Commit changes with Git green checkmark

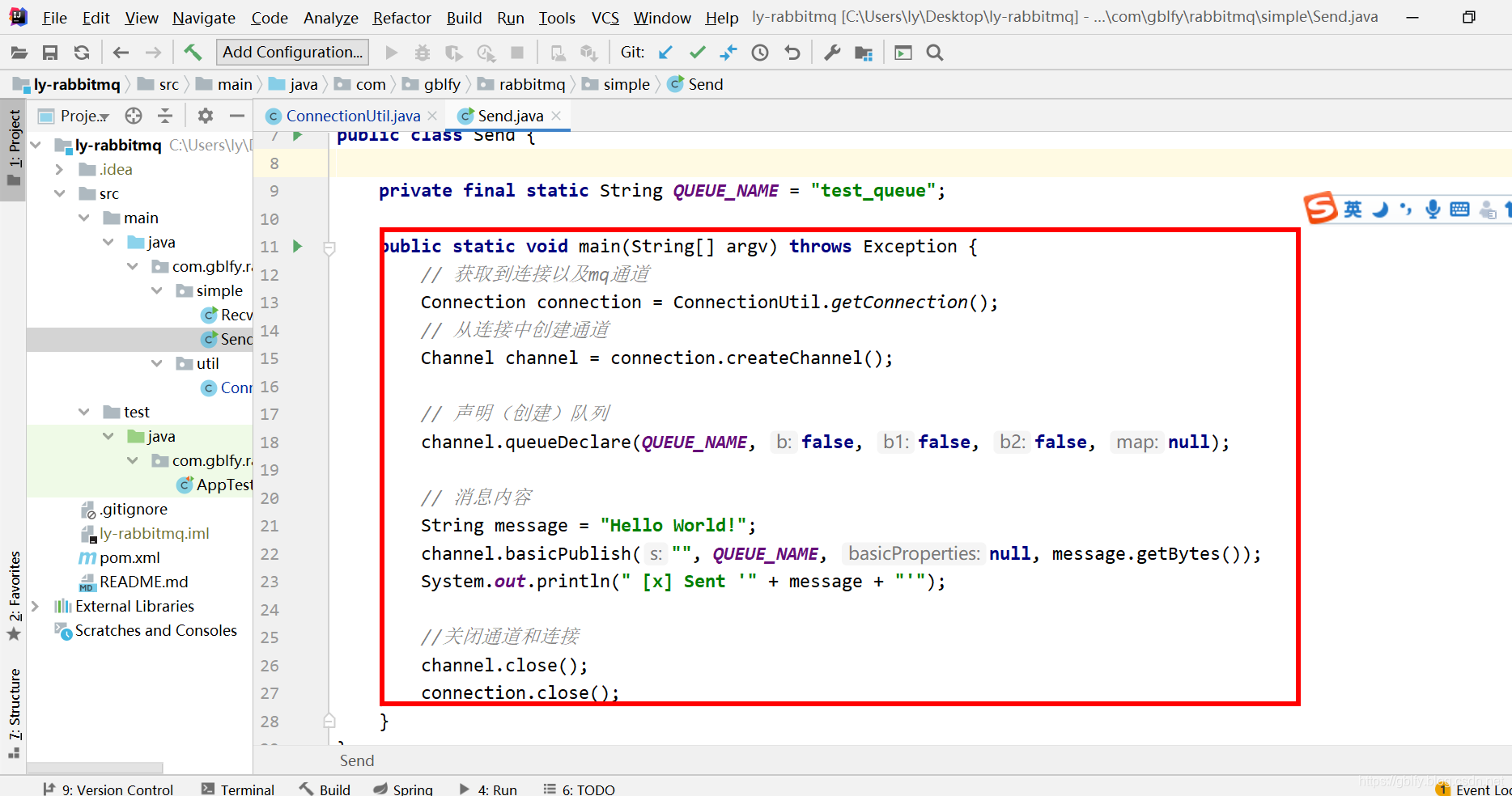click(697, 53)
